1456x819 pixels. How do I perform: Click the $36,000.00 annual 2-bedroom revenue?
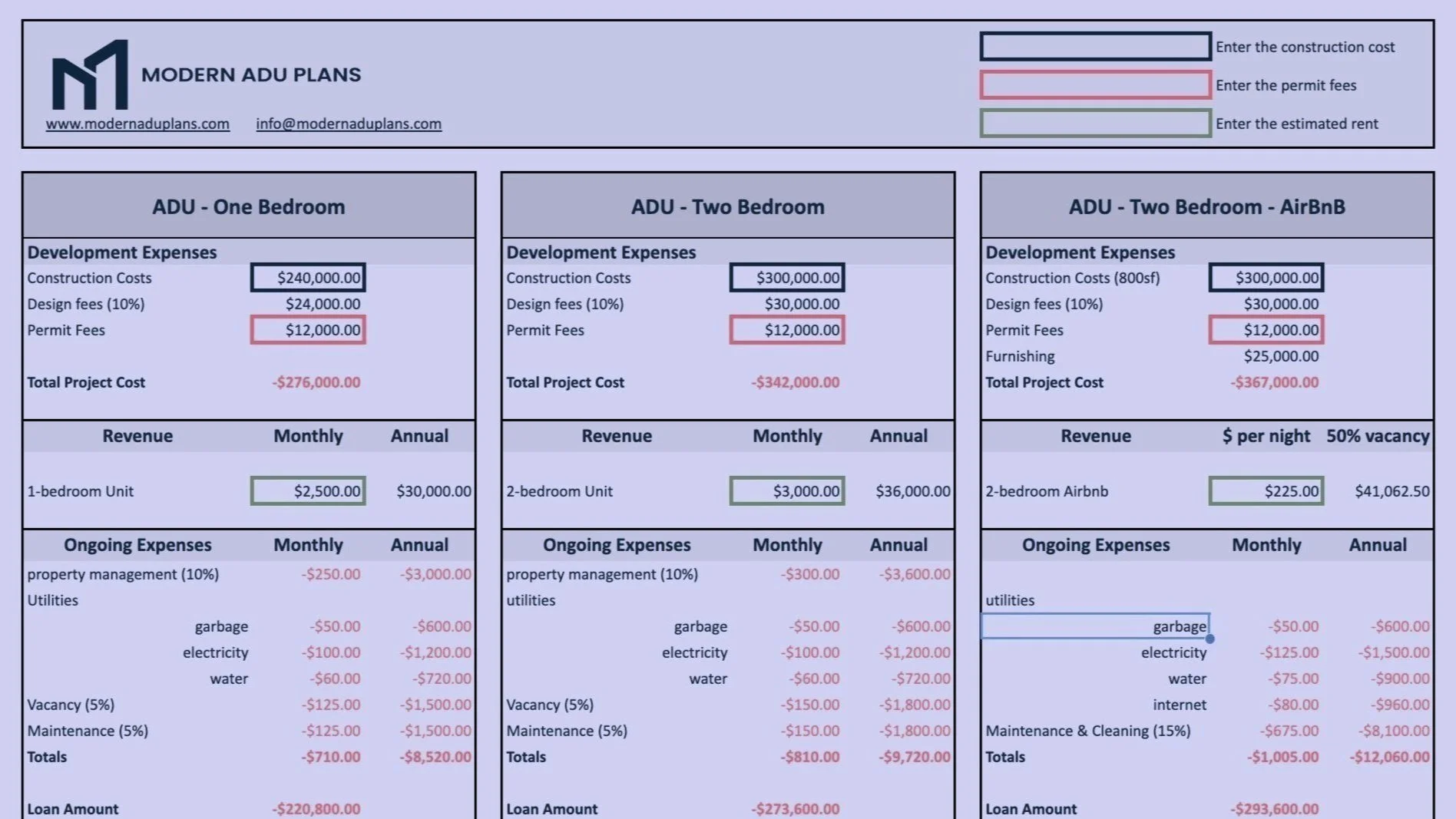[x=913, y=491]
